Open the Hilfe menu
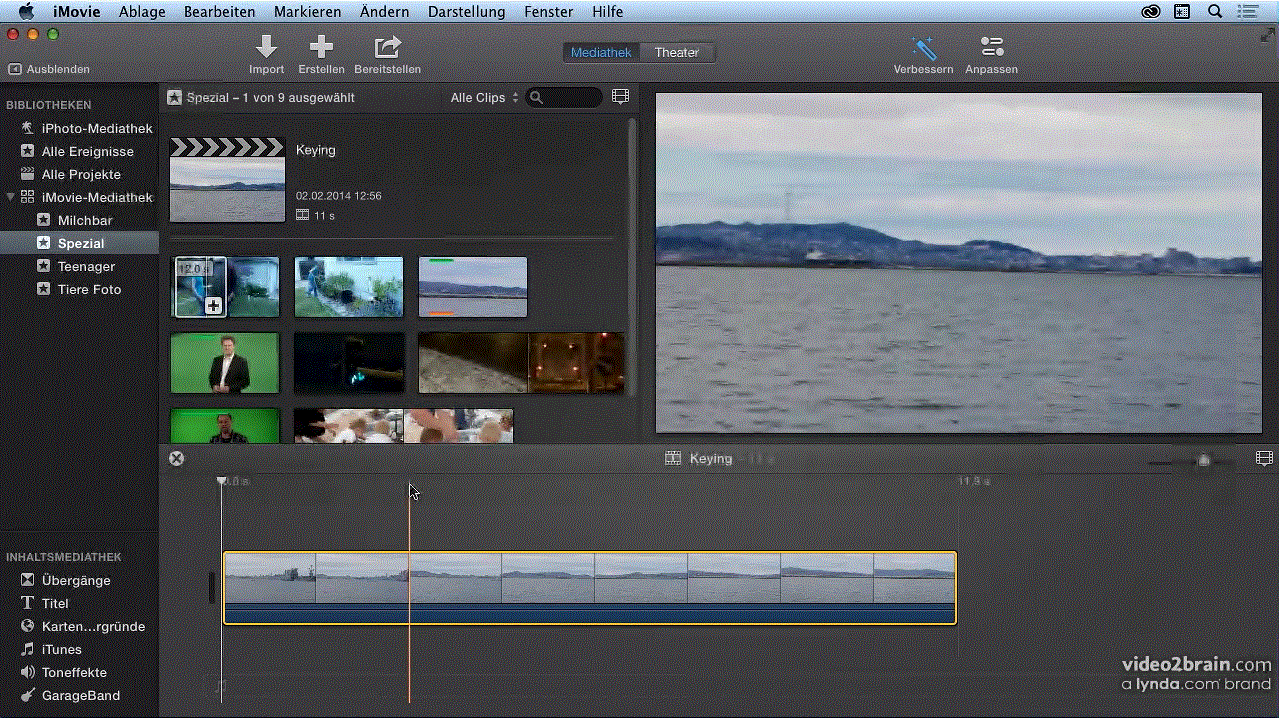The height and width of the screenshot is (718, 1279). (607, 12)
